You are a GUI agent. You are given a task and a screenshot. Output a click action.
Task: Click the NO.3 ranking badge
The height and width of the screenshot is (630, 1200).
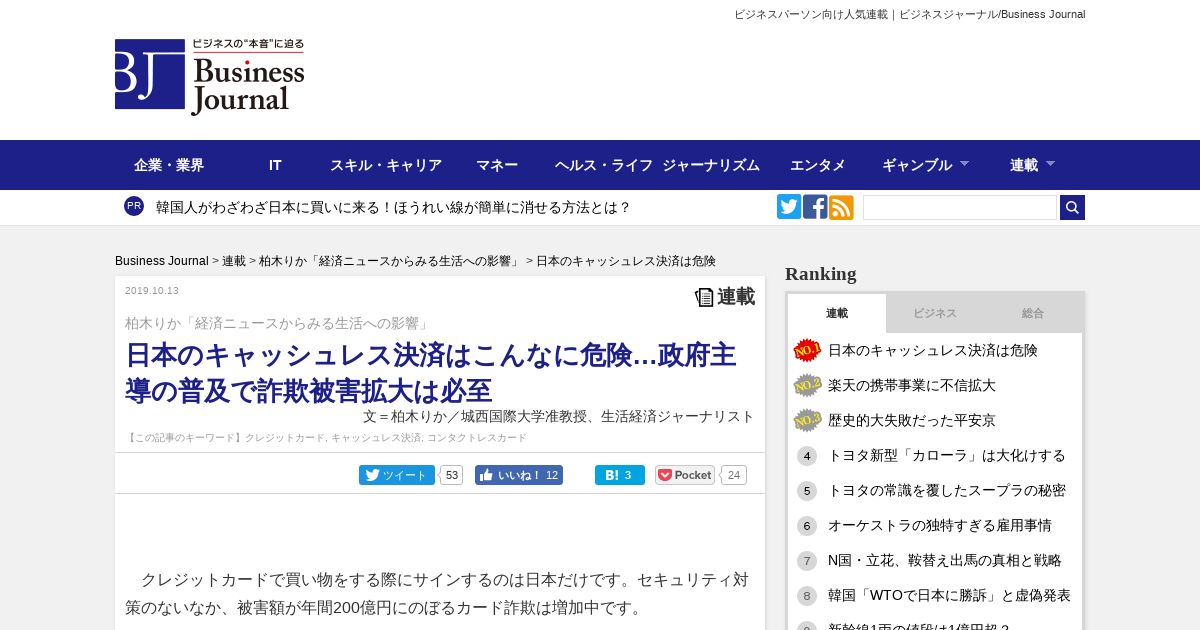(x=807, y=420)
